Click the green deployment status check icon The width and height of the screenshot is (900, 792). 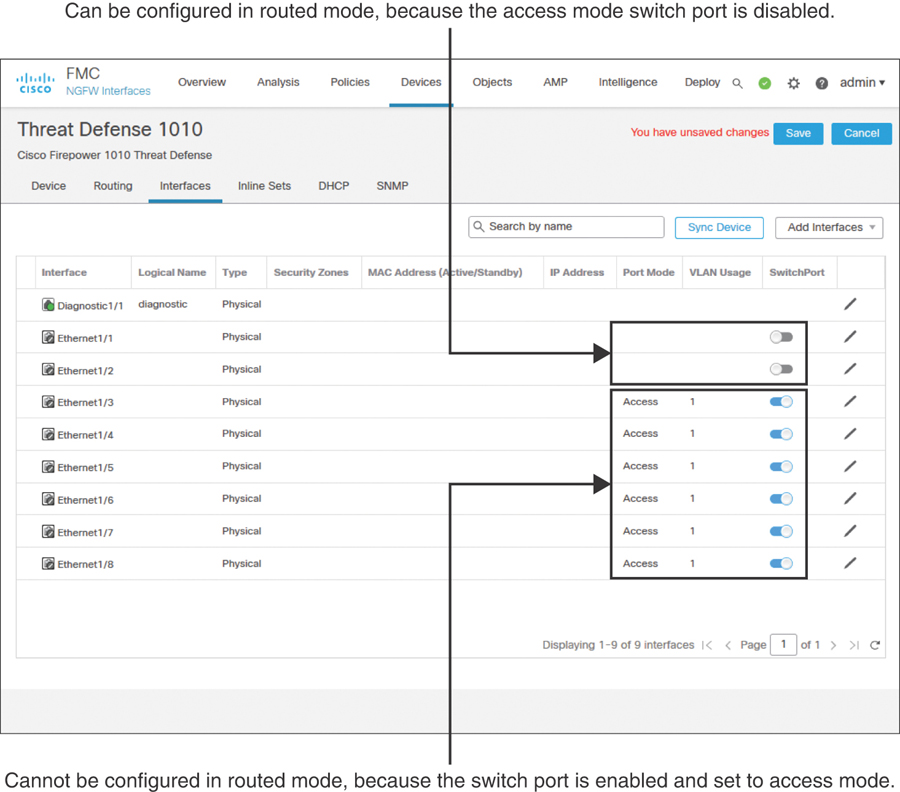765,84
